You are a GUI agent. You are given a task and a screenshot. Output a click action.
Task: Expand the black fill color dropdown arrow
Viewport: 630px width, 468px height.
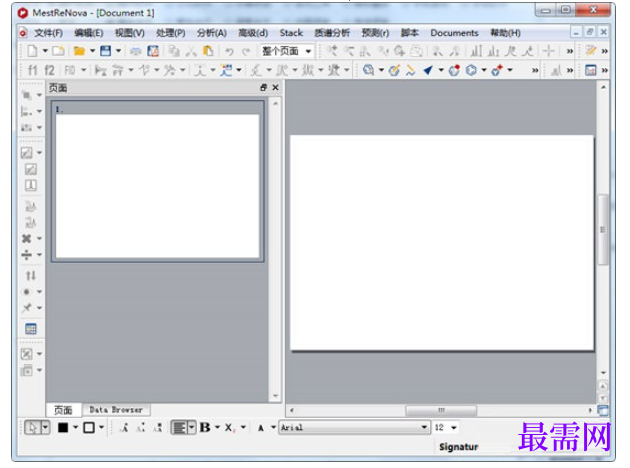pyautogui.click(x=75, y=427)
